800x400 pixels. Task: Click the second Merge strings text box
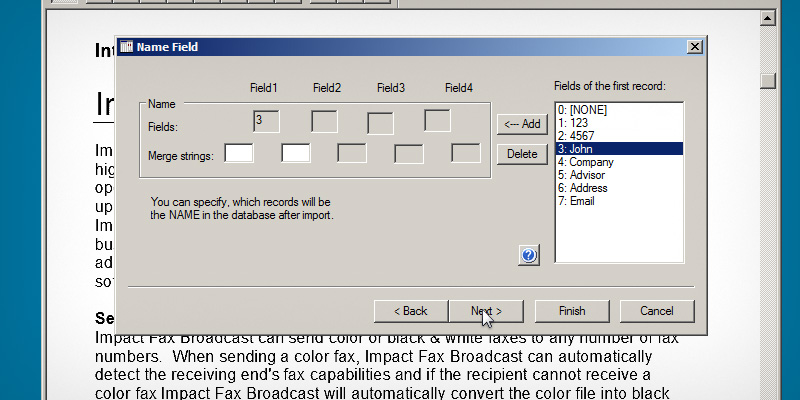coord(296,153)
